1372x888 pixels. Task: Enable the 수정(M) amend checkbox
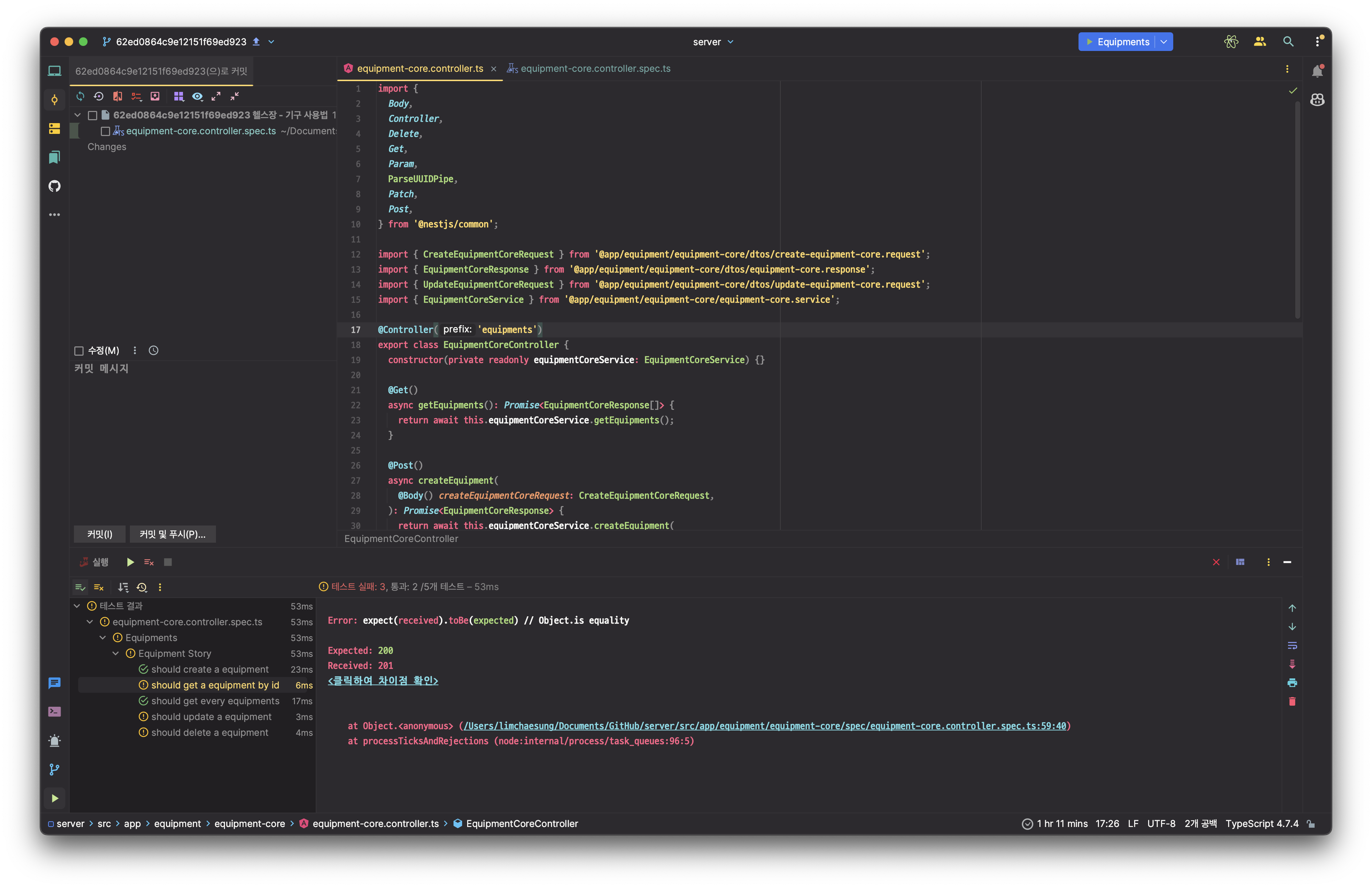pos(80,351)
